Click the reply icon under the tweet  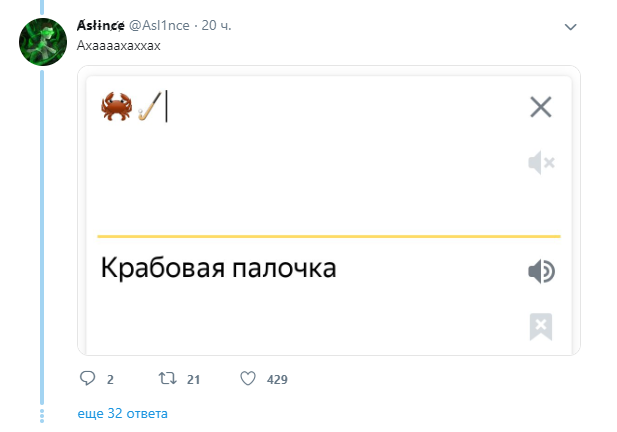87,379
